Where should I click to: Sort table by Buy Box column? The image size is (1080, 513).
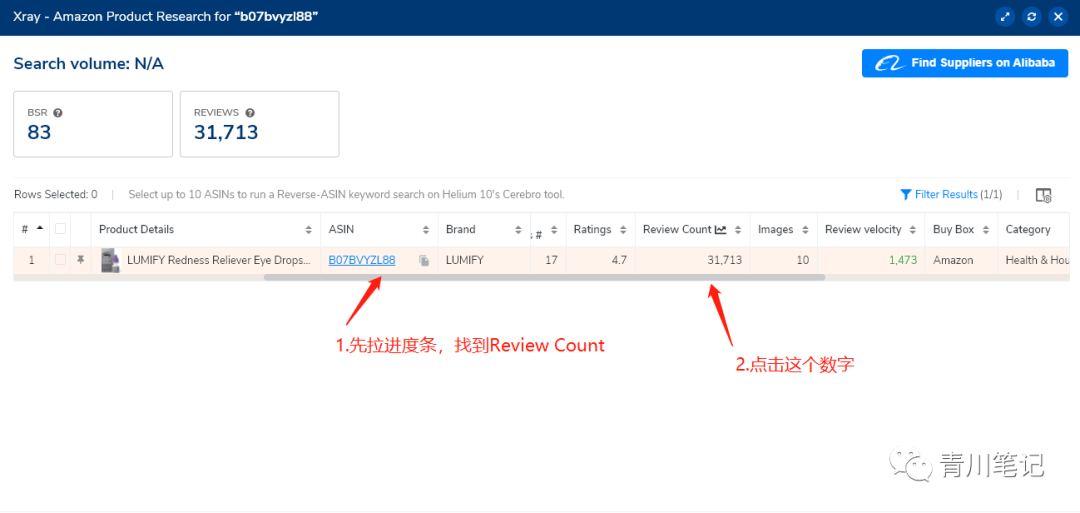pos(986,230)
